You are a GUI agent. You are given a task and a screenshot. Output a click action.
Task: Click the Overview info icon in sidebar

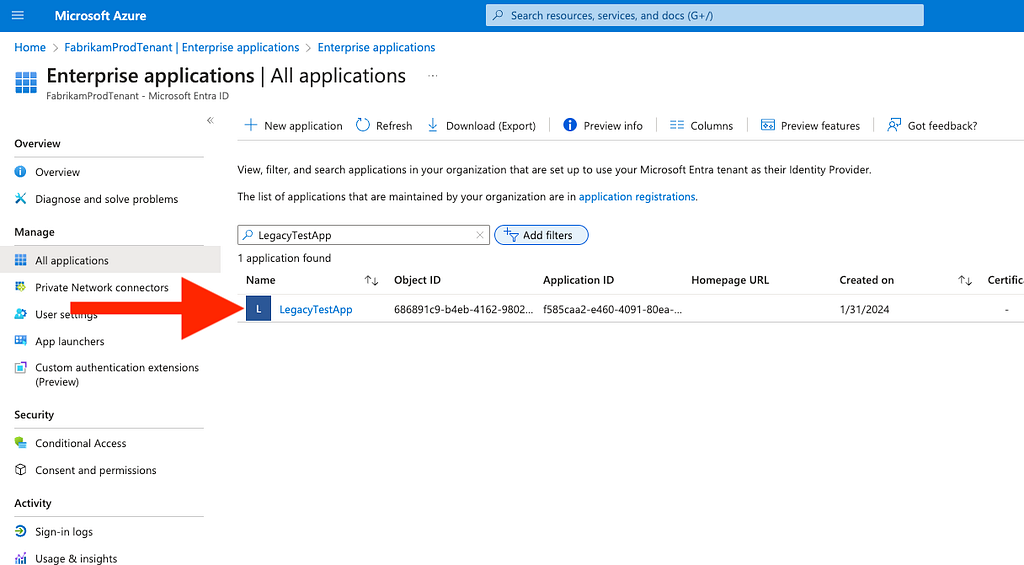[x=20, y=172]
